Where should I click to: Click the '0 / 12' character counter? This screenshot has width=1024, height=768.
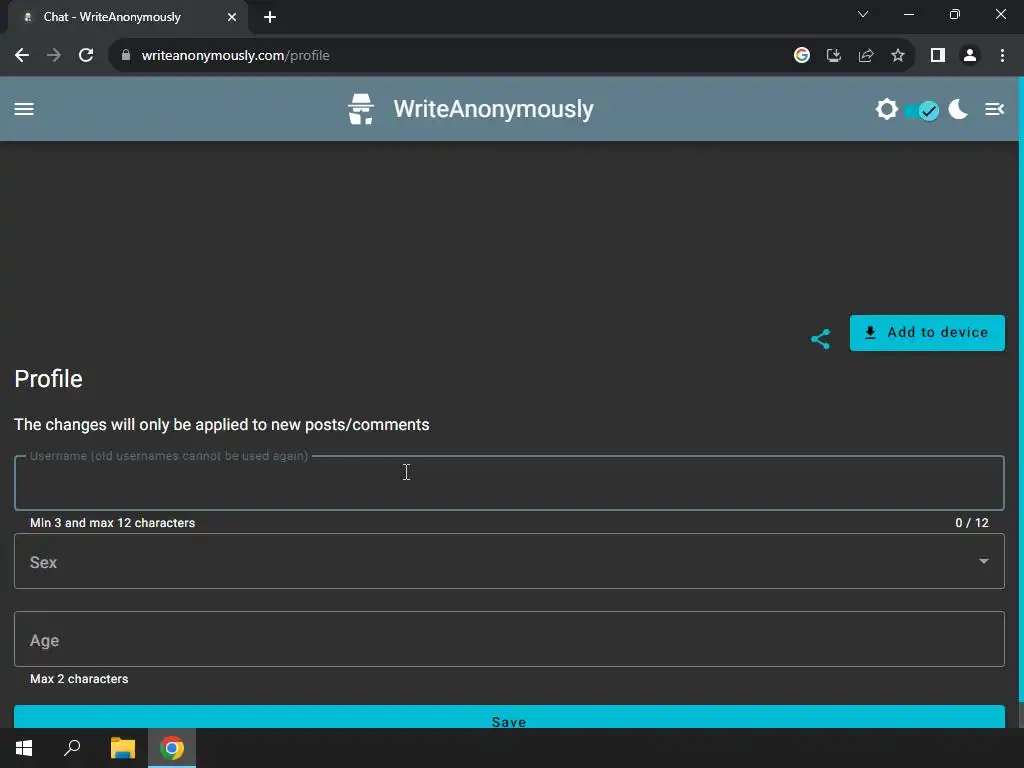972,522
